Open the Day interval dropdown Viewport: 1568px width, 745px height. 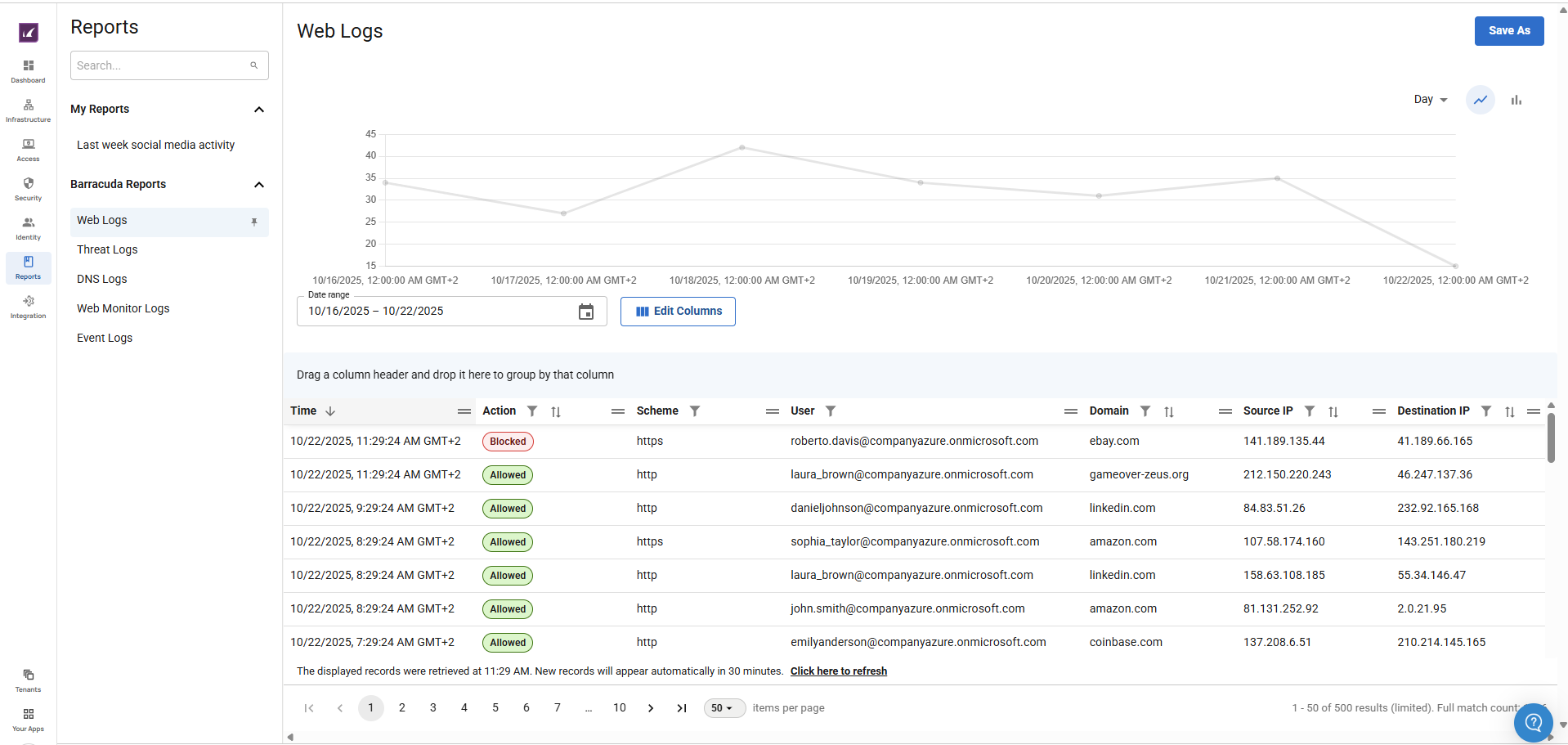[1430, 100]
